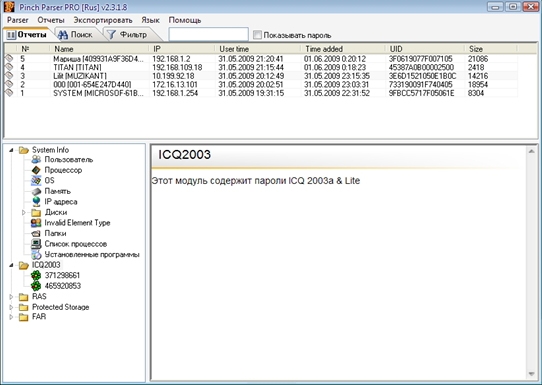This screenshot has height=385, width=542.
Task: Click the Диски folder icon
Action: [36, 212]
